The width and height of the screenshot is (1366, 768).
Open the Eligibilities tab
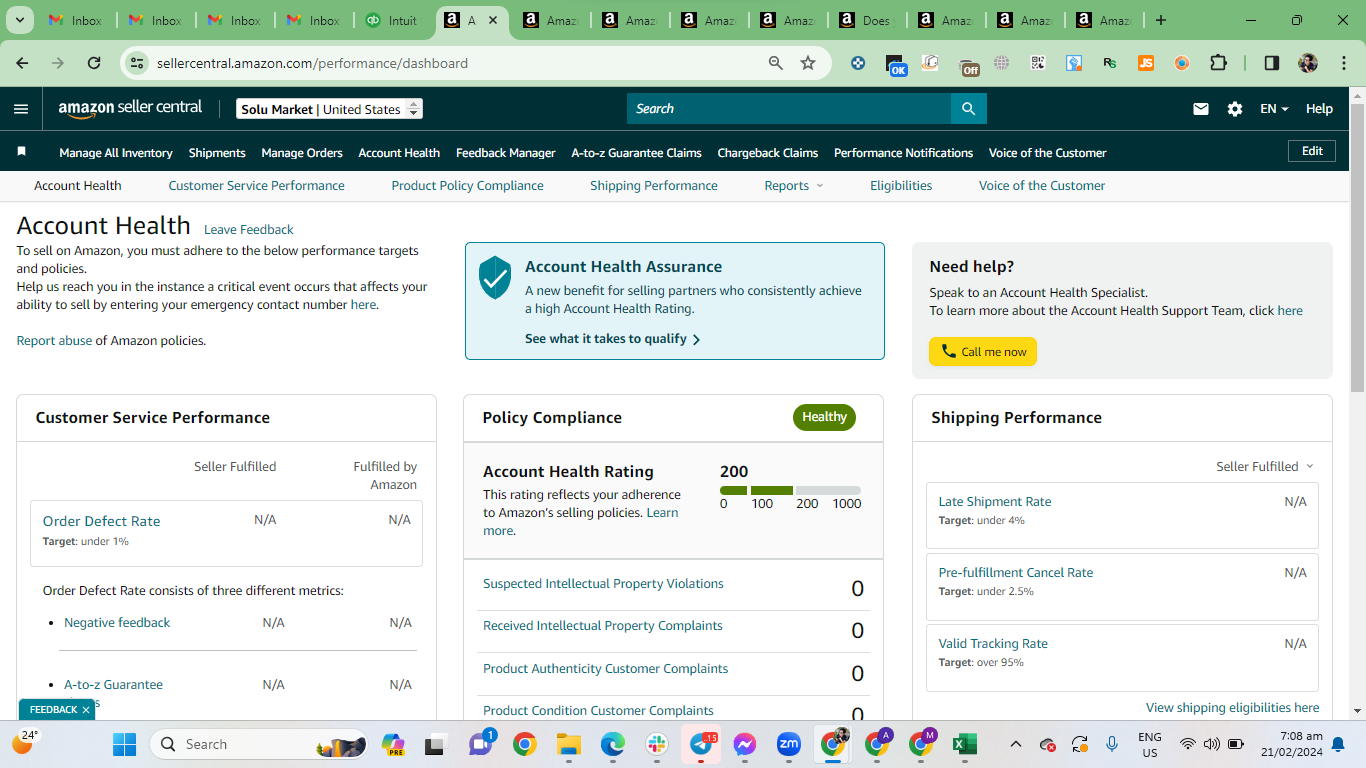click(901, 185)
